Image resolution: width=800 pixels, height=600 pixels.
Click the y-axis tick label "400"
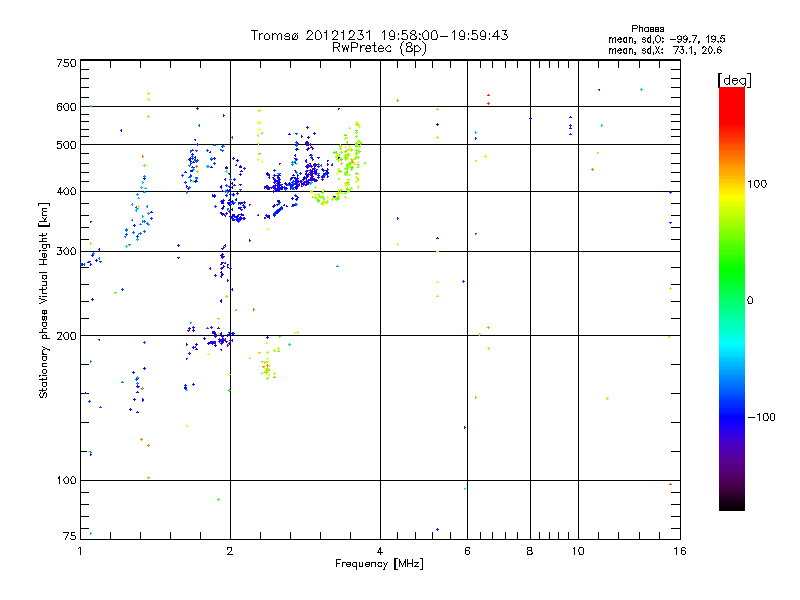(66, 192)
